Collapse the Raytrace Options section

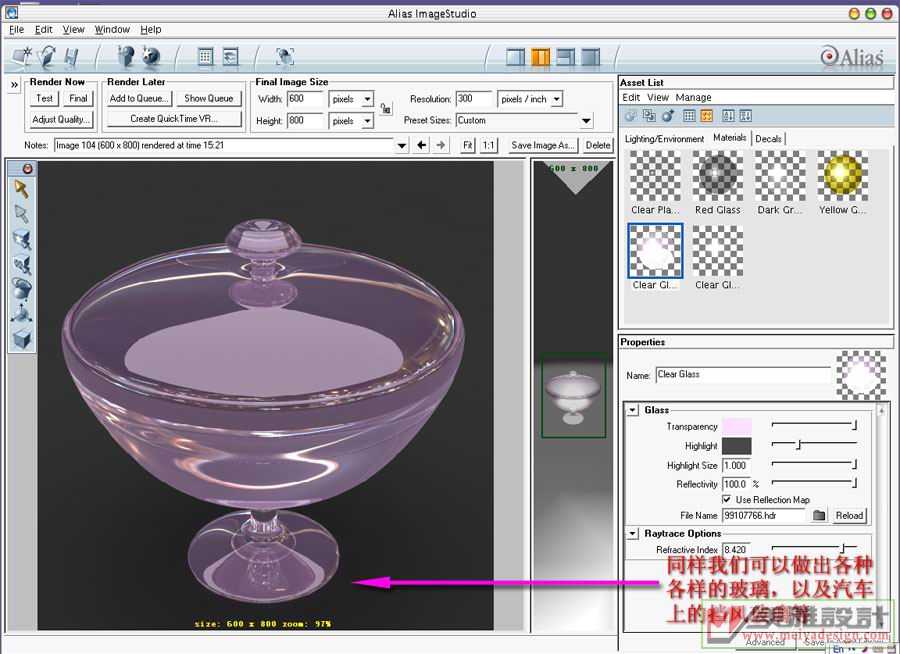pos(633,534)
